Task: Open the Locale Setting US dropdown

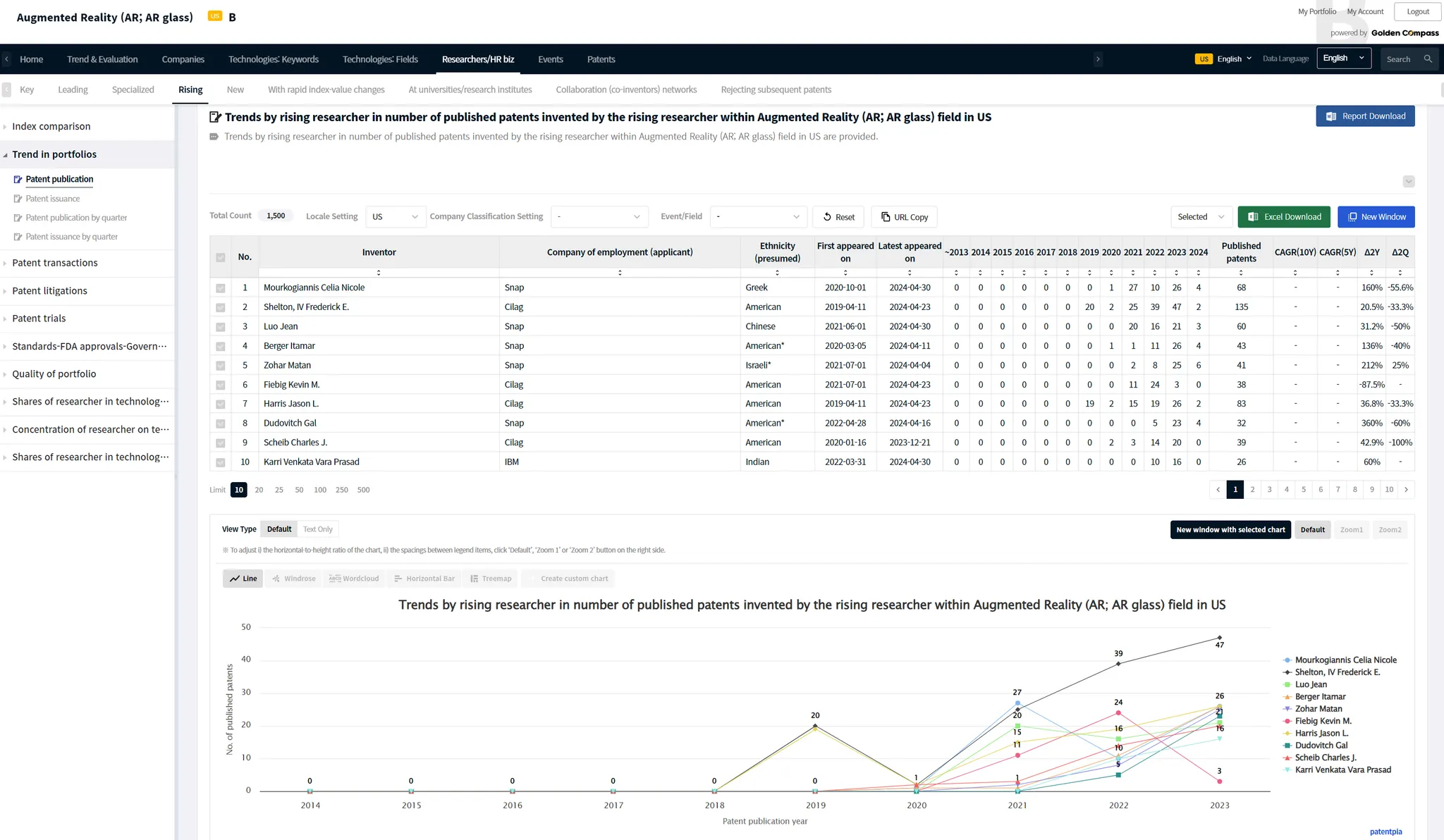Action: 395,217
